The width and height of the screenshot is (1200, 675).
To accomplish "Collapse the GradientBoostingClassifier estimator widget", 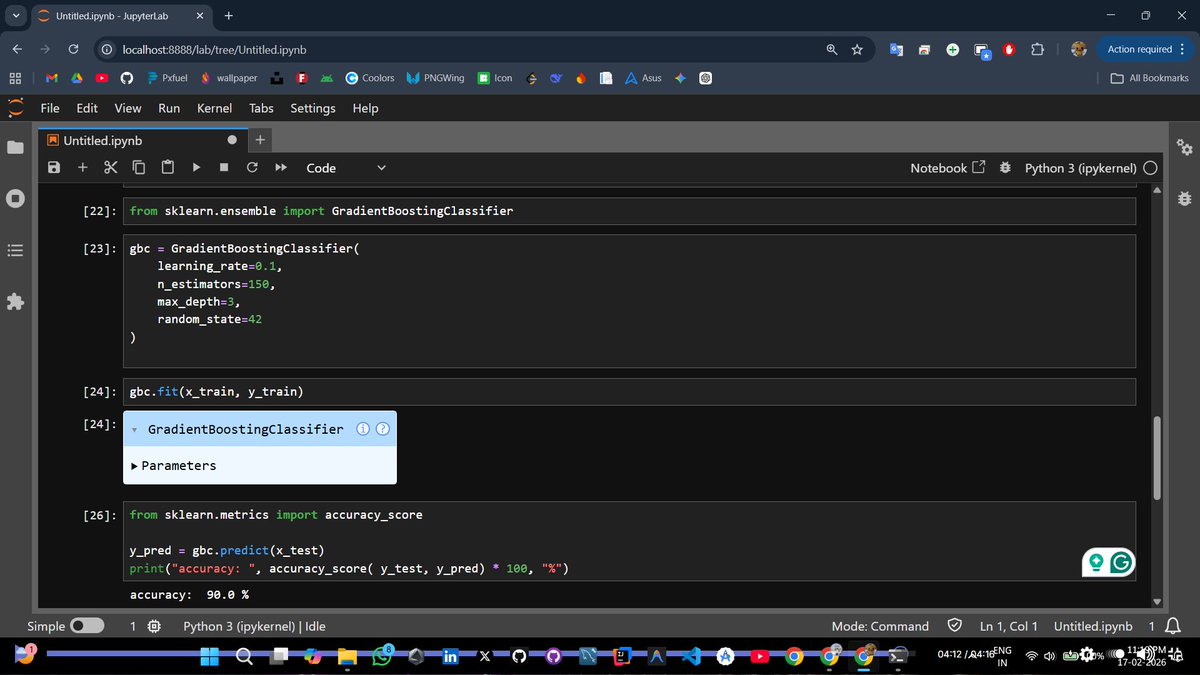I will [134, 429].
